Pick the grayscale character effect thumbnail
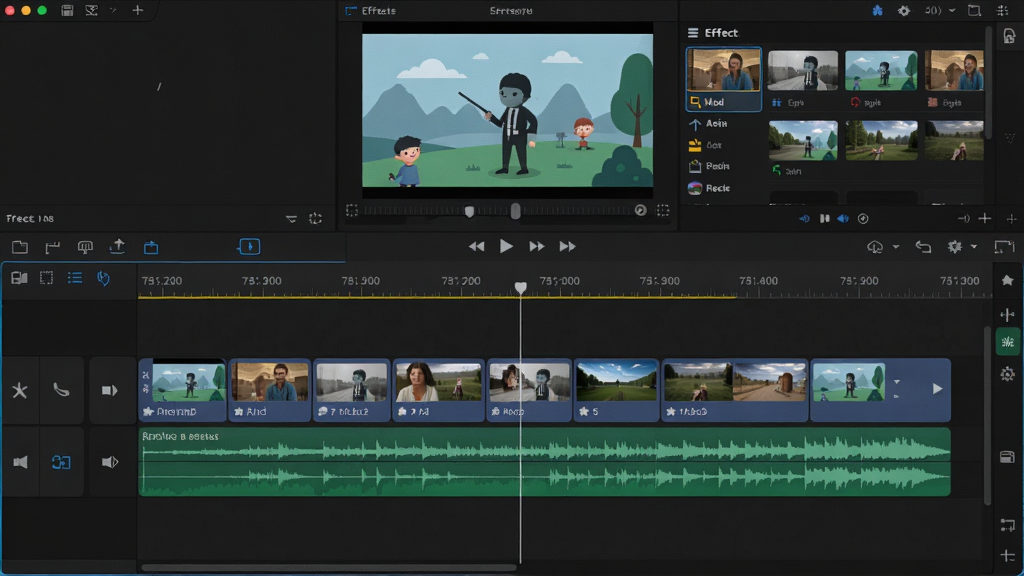 [x=803, y=71]
